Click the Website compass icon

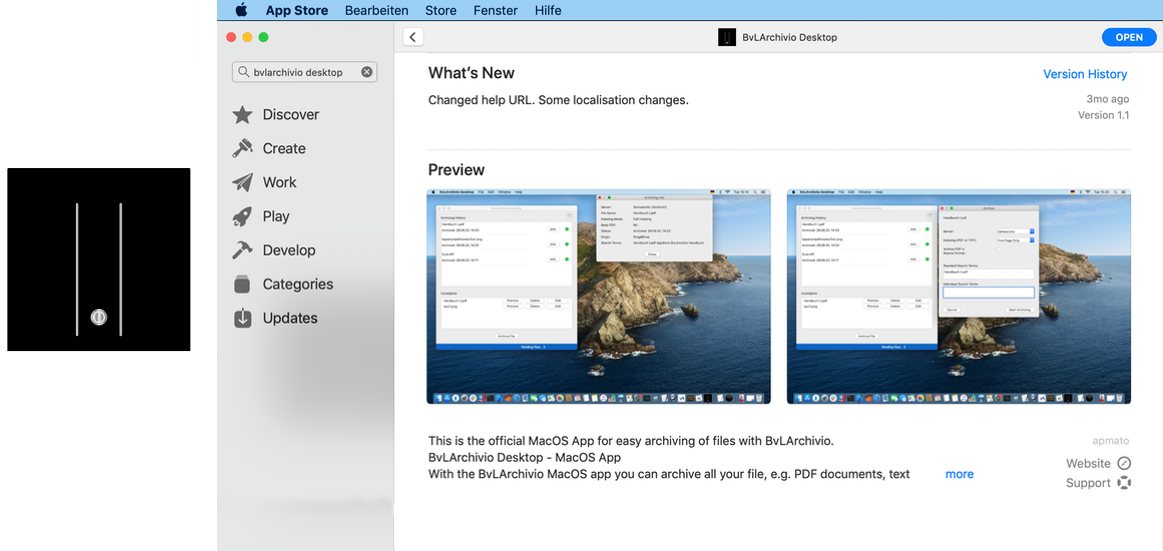tap(1124, 463)
